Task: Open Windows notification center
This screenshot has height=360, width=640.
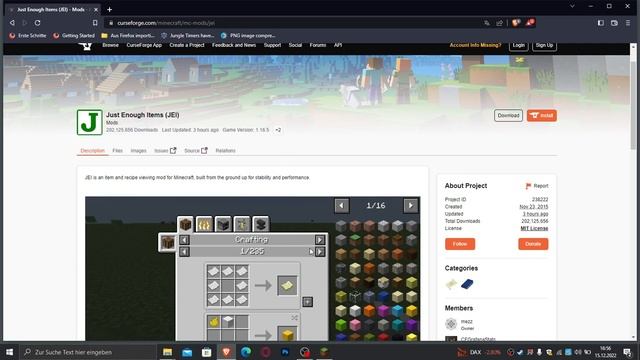Action: [627, 352]
